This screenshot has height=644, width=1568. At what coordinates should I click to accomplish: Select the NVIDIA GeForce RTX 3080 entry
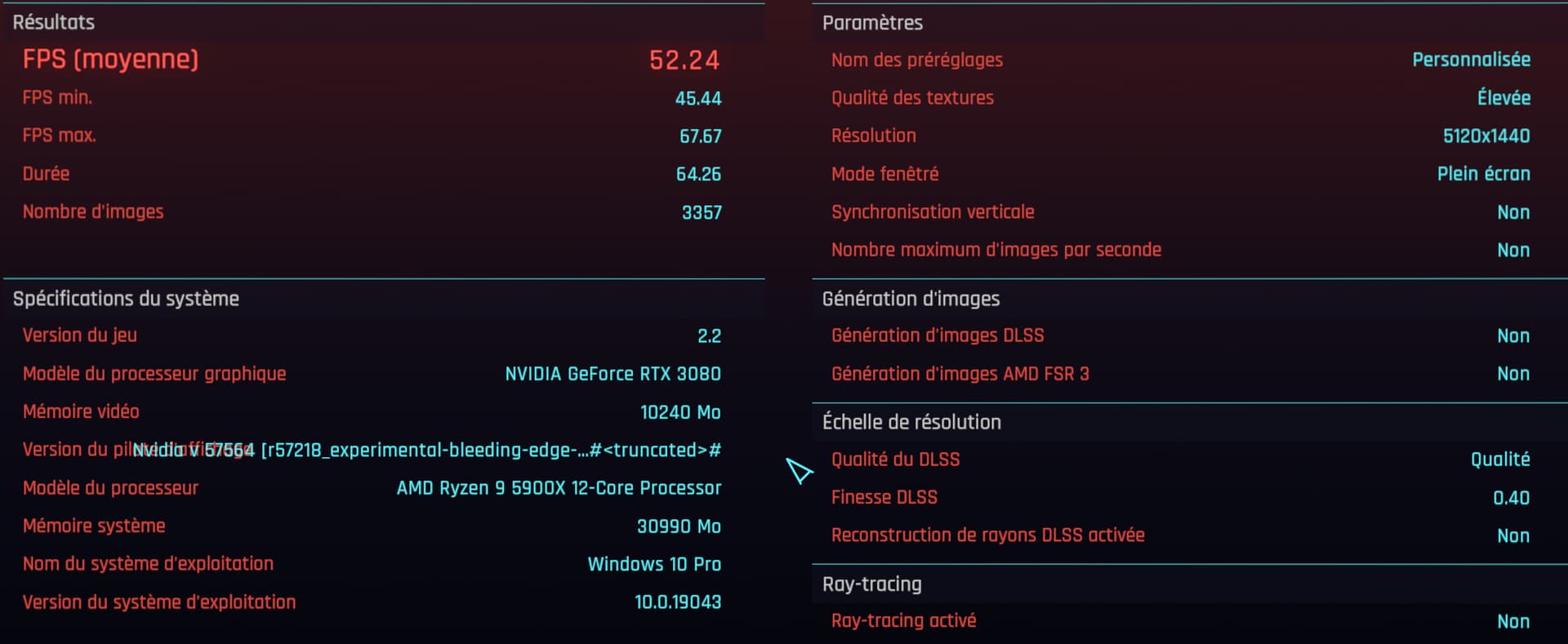coord(612,374)
